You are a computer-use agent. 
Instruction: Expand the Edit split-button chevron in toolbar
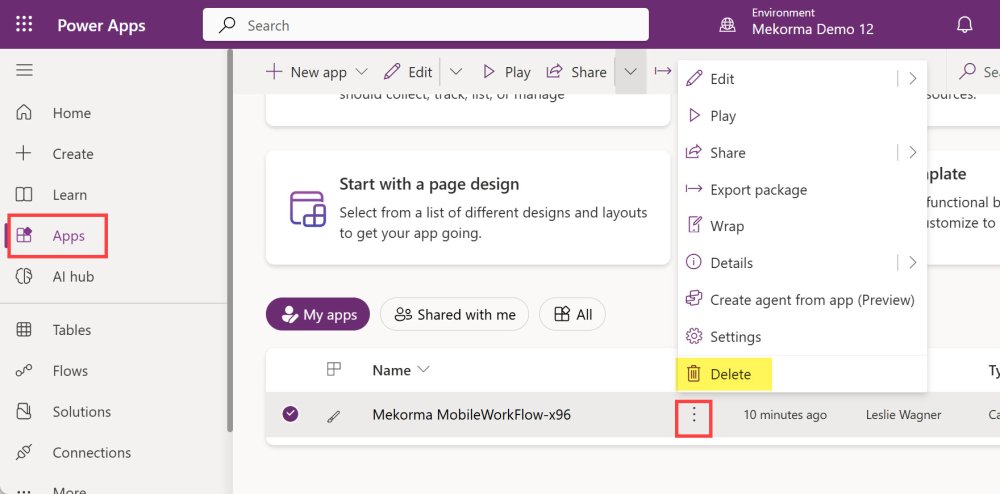[455, 71]
